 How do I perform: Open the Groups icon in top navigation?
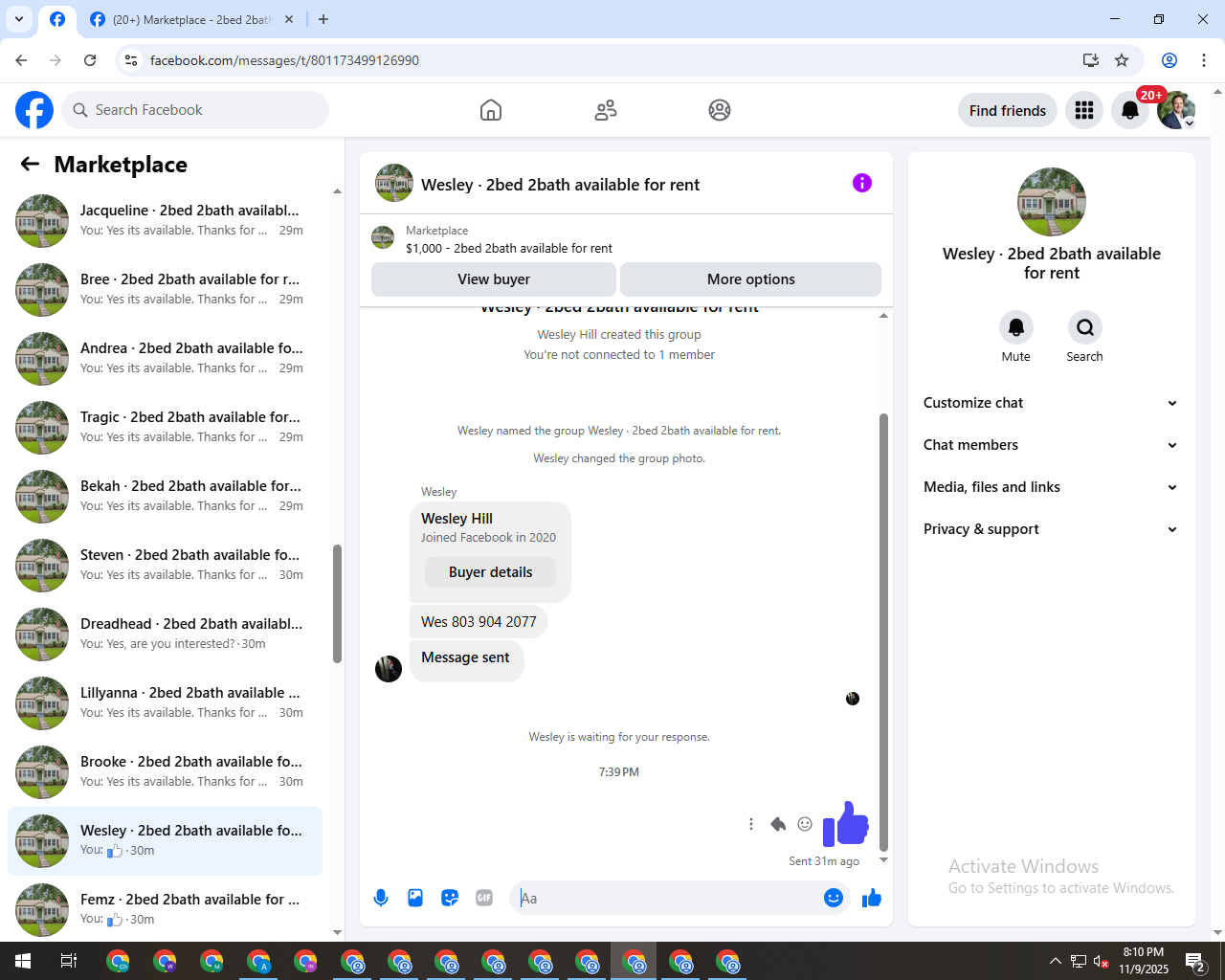point(720,110)
